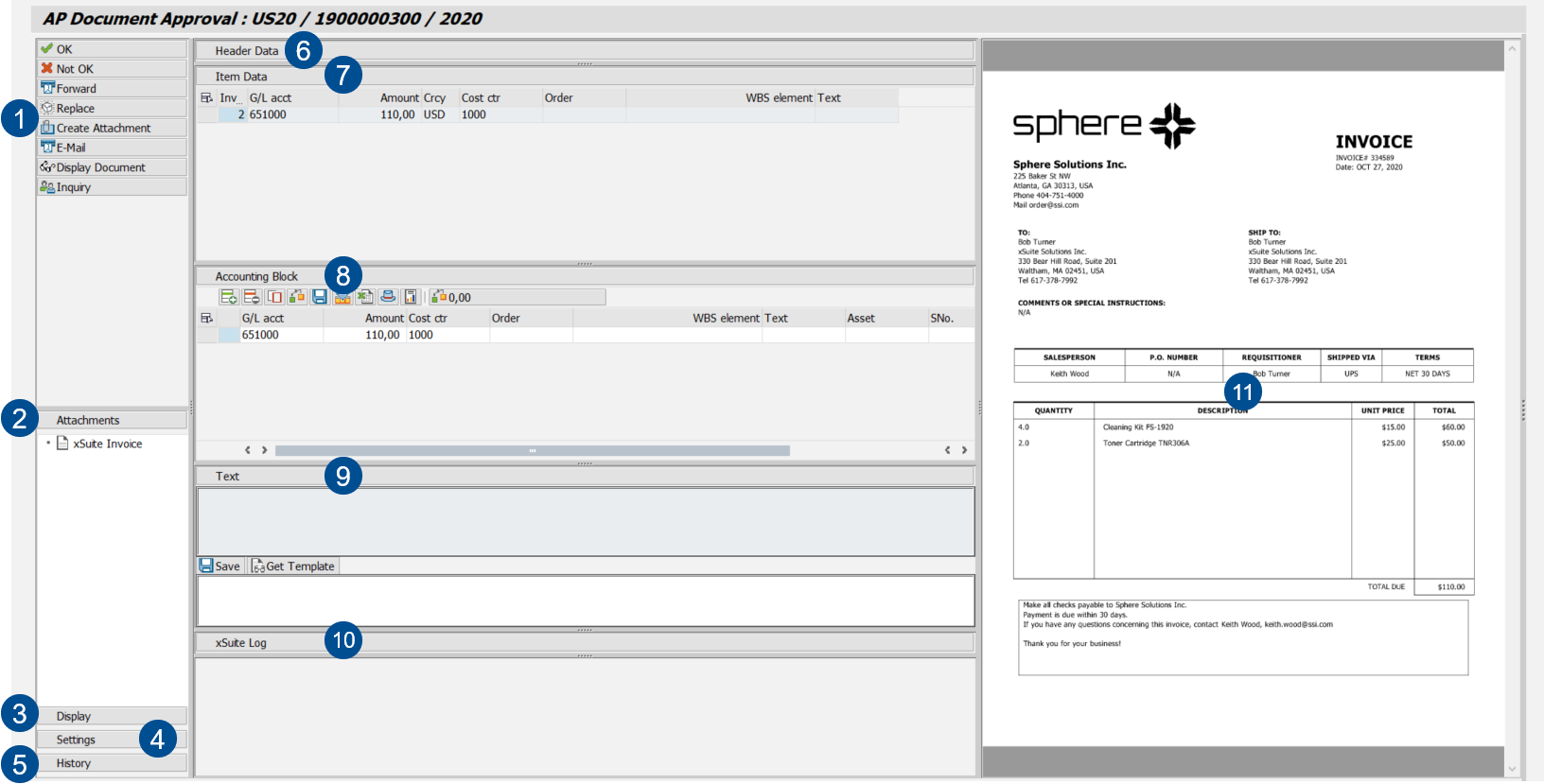Image resolution: width=1544 pixels, height=784 pixels.
Task: Add a row in Accounting Block toolbar
Action: (229, 297)
